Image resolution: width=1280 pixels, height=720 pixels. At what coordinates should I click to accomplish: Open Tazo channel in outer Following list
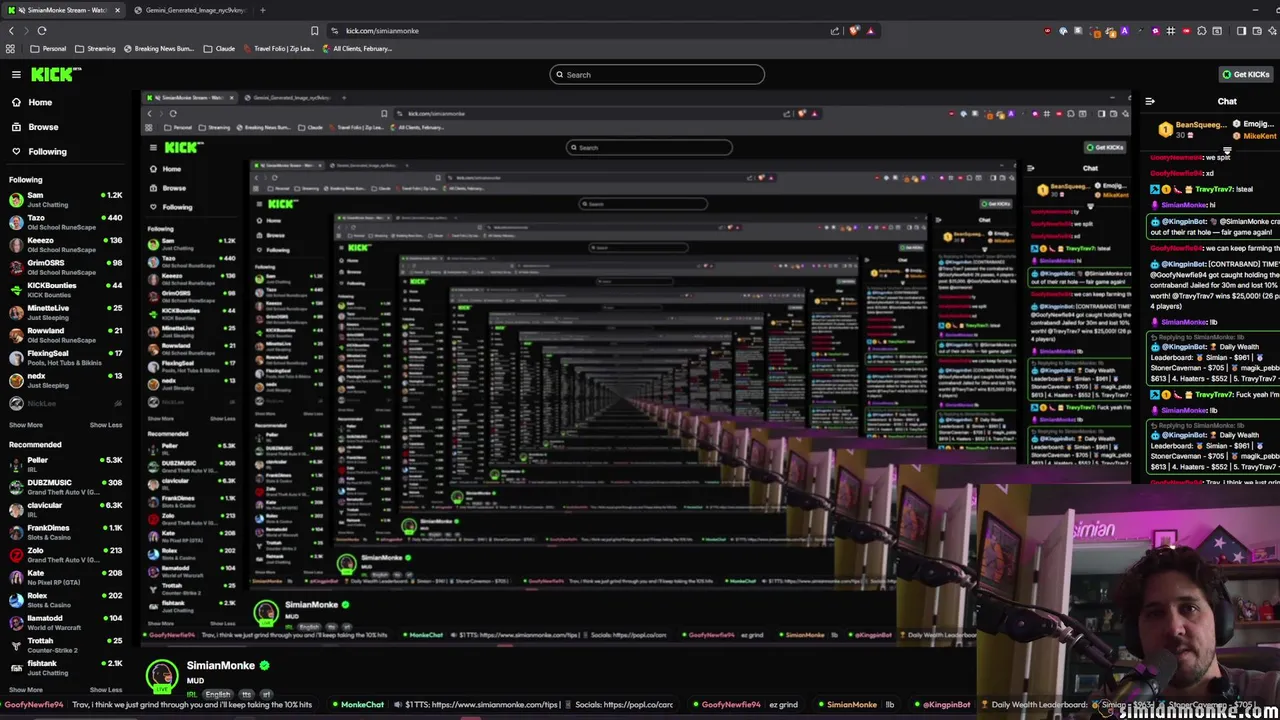coord(65,222)
